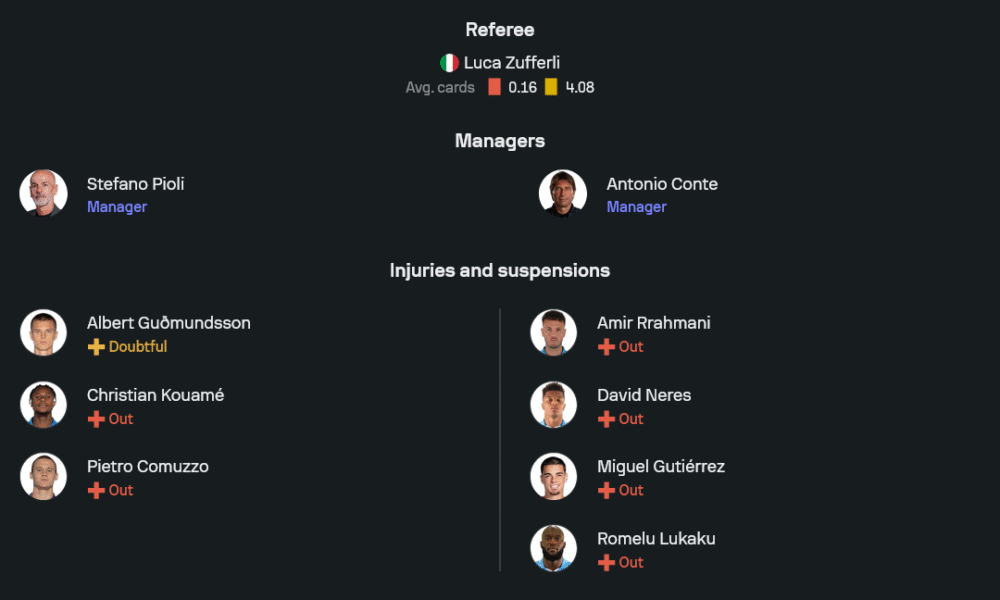The height and width of the screenshot is (600, 1000).
Task: Select Albert Guðmundsson's player avatar
Action: click(43, 333)
